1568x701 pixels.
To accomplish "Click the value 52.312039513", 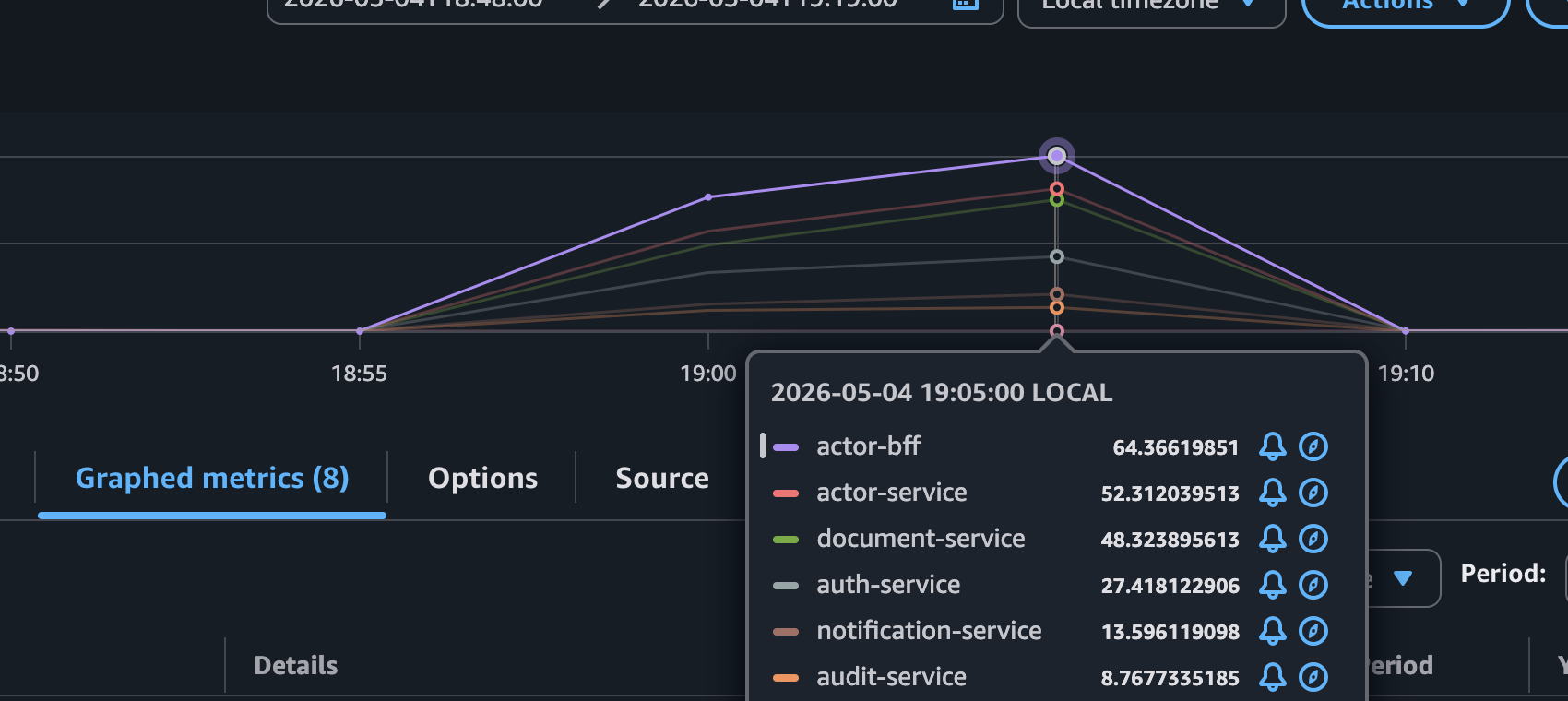I will click(1170, 493).
